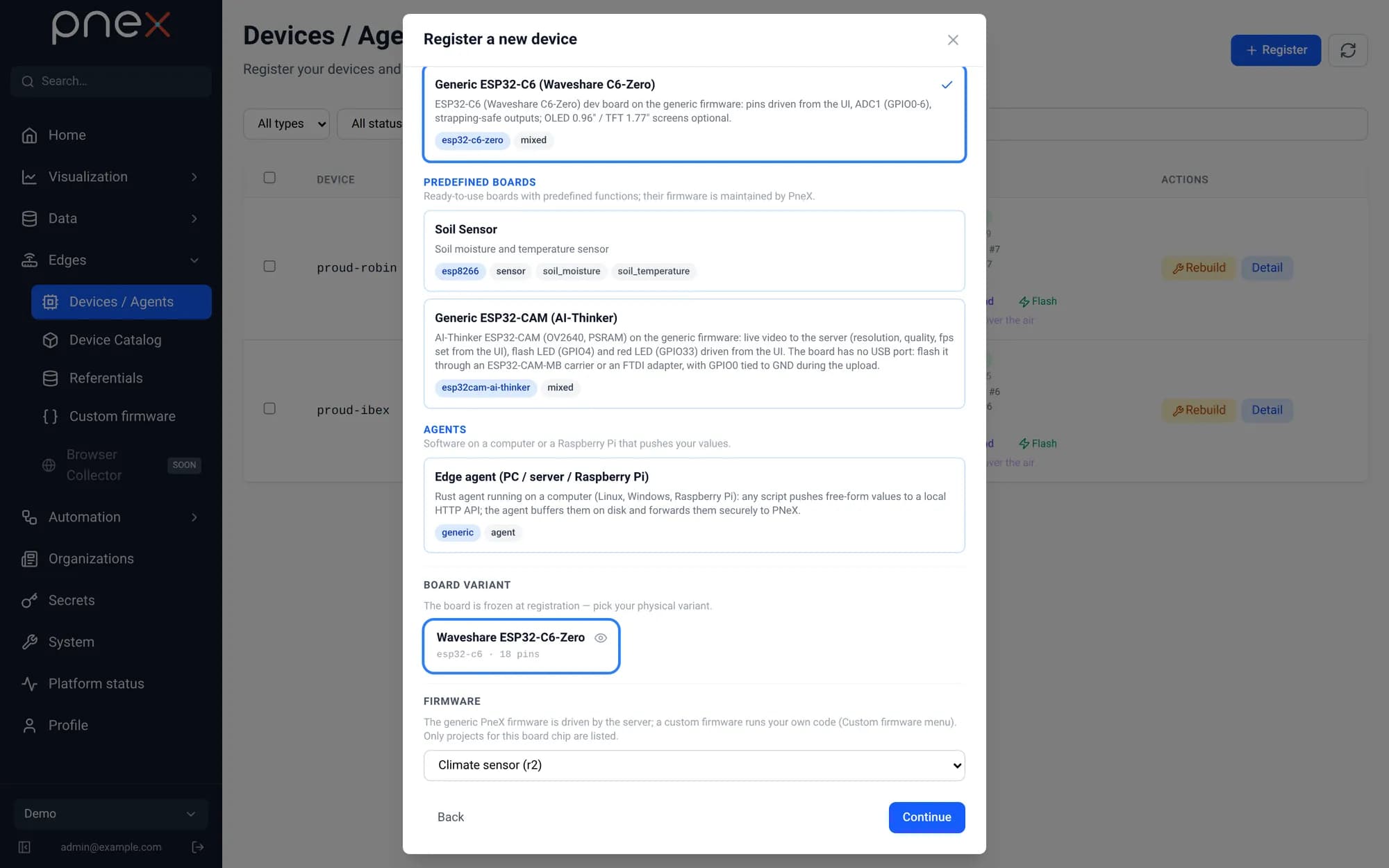Open Devices / Agents menu item
The width and height of the screenshot is (1389, 868).
pyautogui.click(x=122, y=302)
